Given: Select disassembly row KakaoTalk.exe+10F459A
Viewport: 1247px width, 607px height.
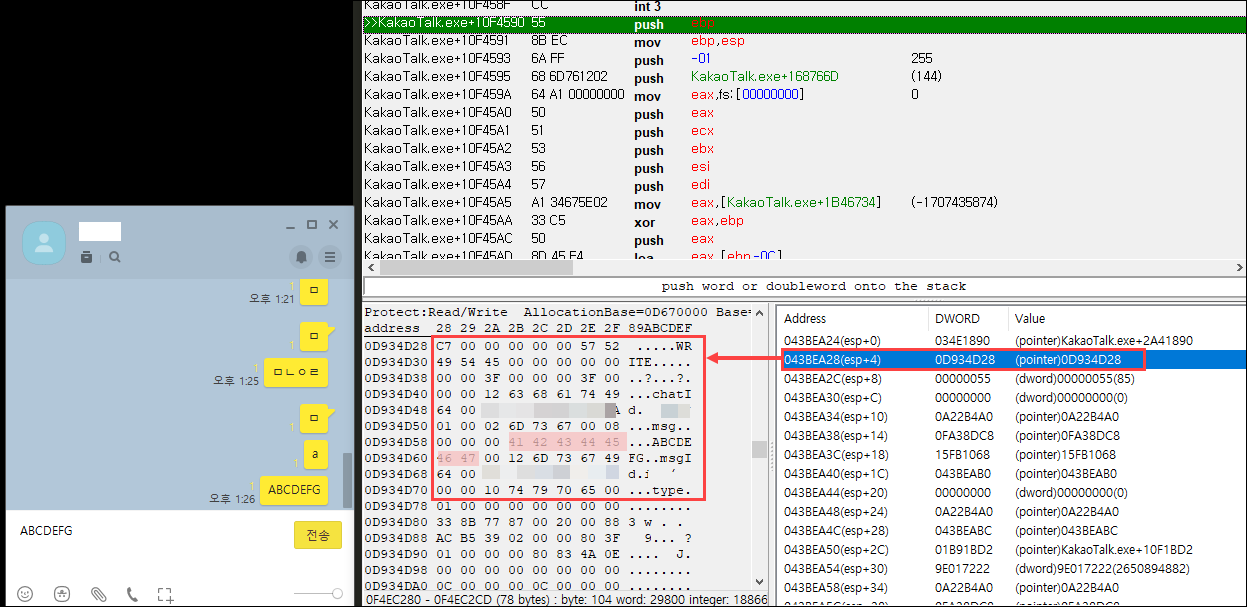Looking at the screenshot, I should (x=804, y=95).
